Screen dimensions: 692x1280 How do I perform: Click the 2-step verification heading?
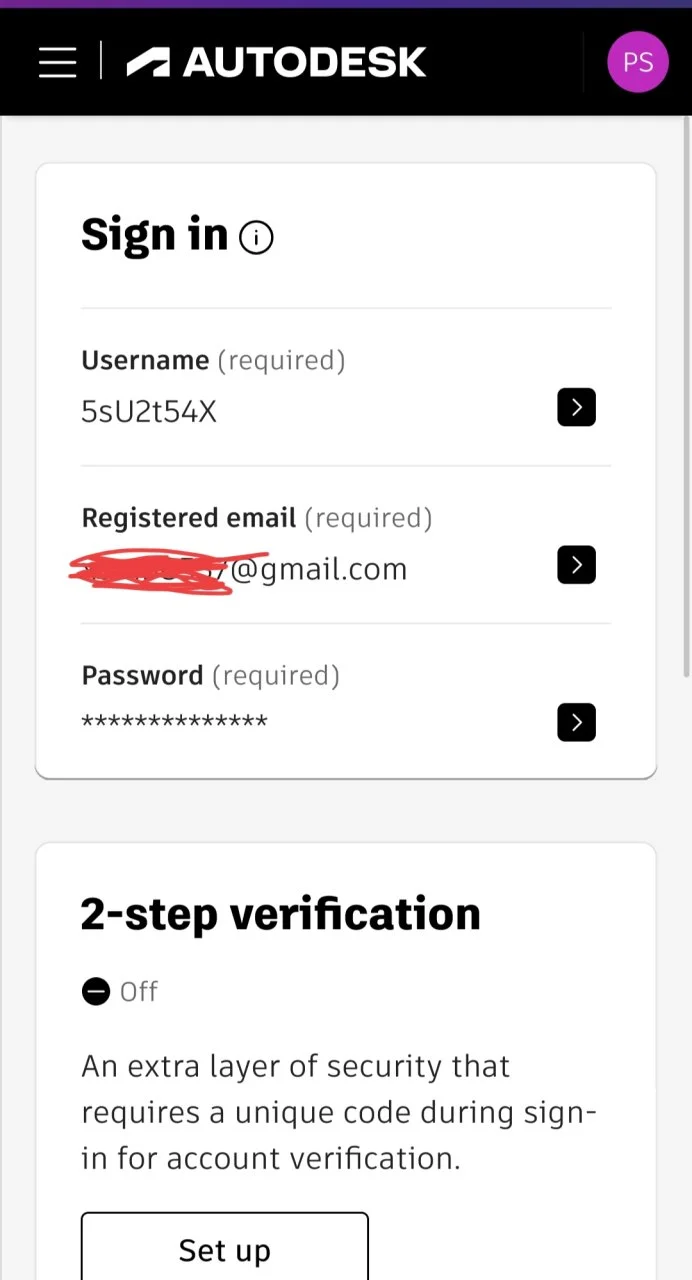tap(281, 914)
